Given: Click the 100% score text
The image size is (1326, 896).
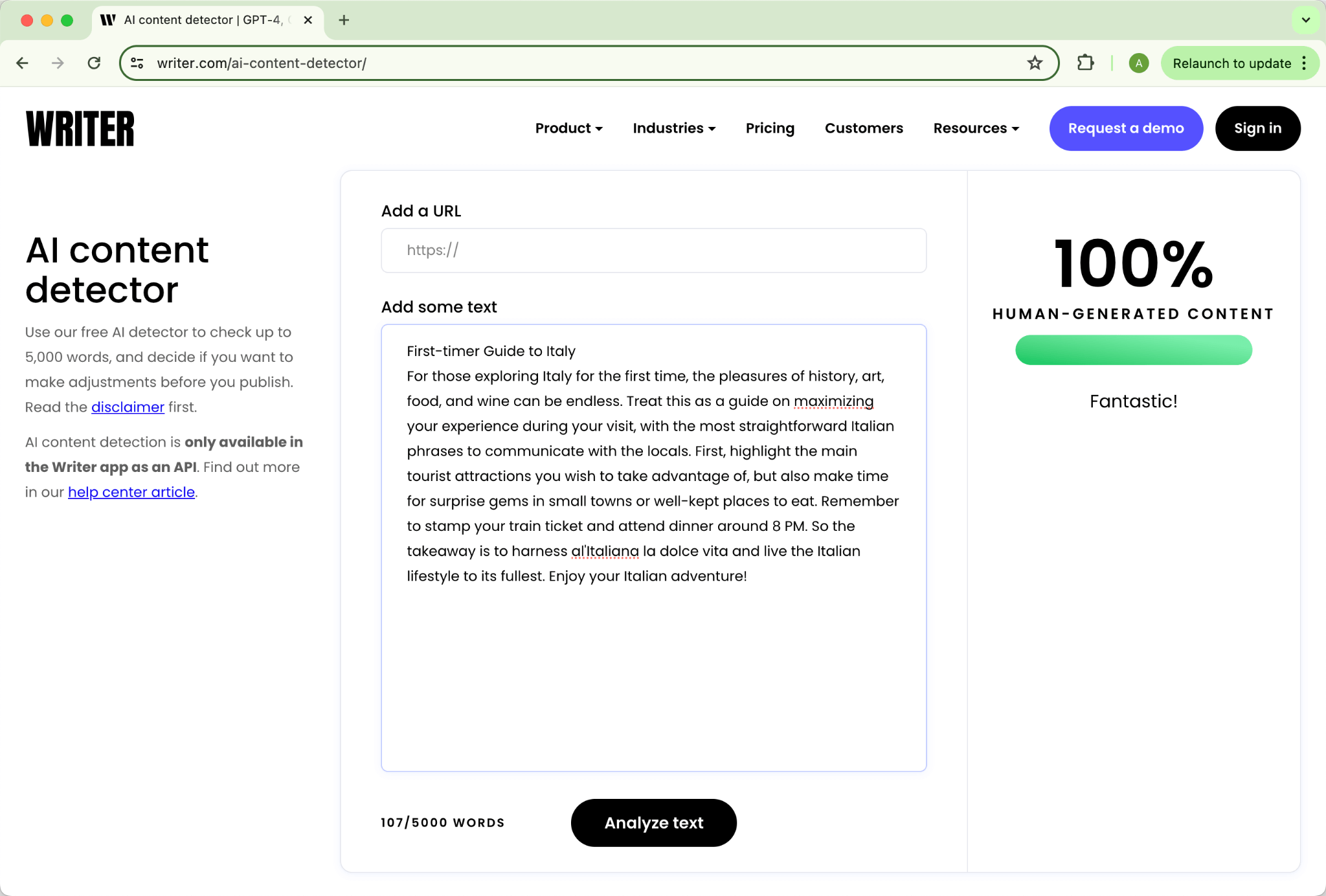Looking at the screenshot, I should 1134,263.
